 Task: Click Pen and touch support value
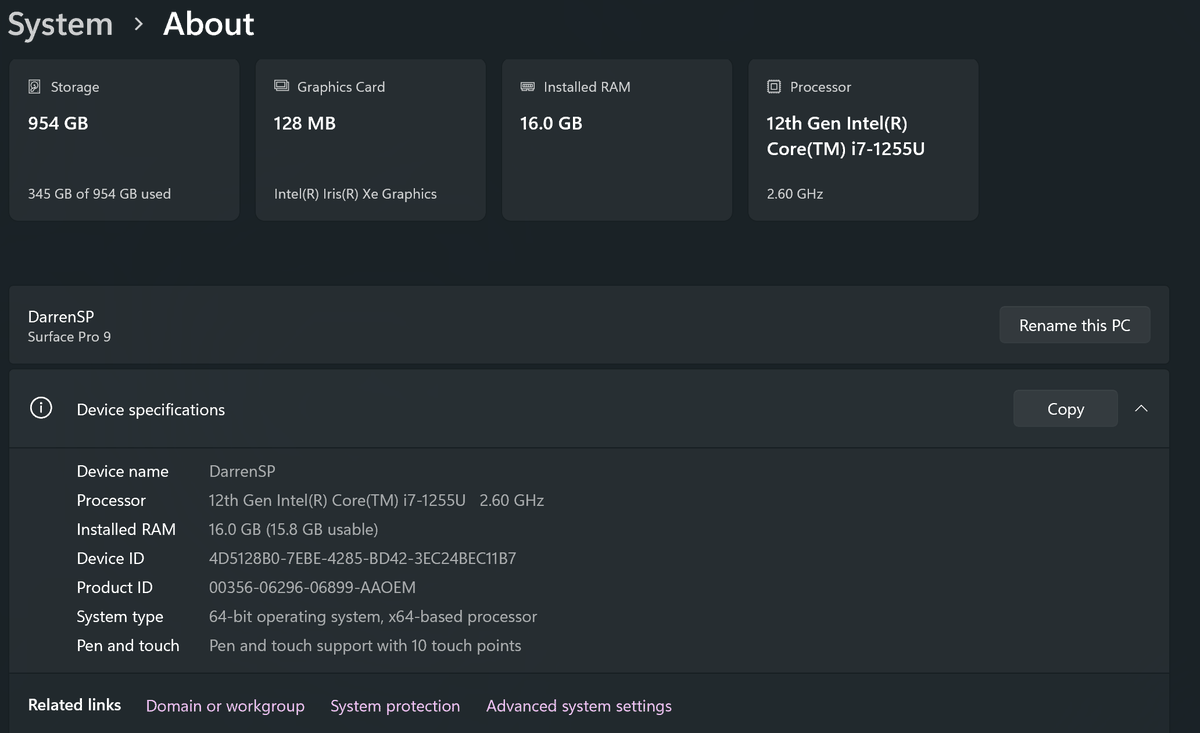point(365,646)
